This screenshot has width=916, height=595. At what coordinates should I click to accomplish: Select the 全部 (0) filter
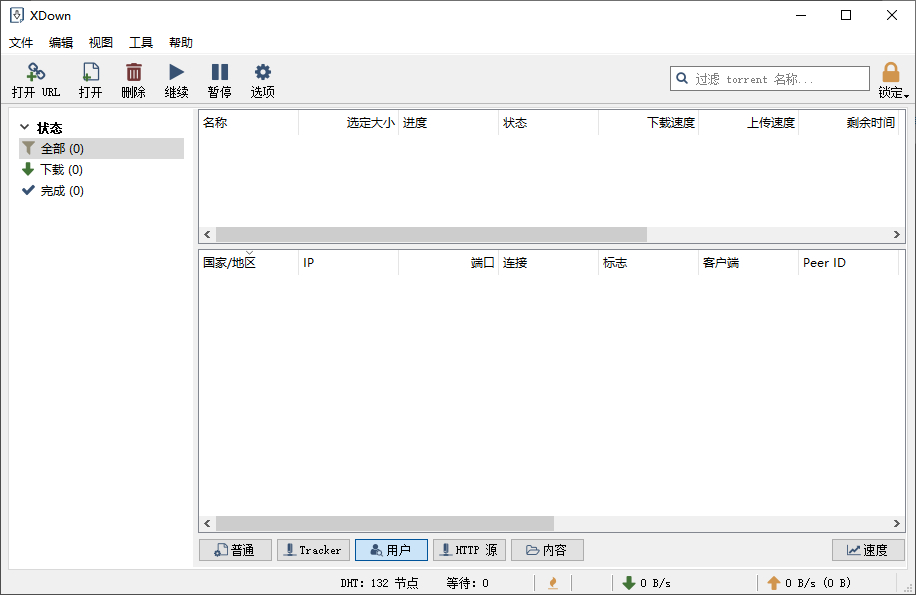click(102, 148)
